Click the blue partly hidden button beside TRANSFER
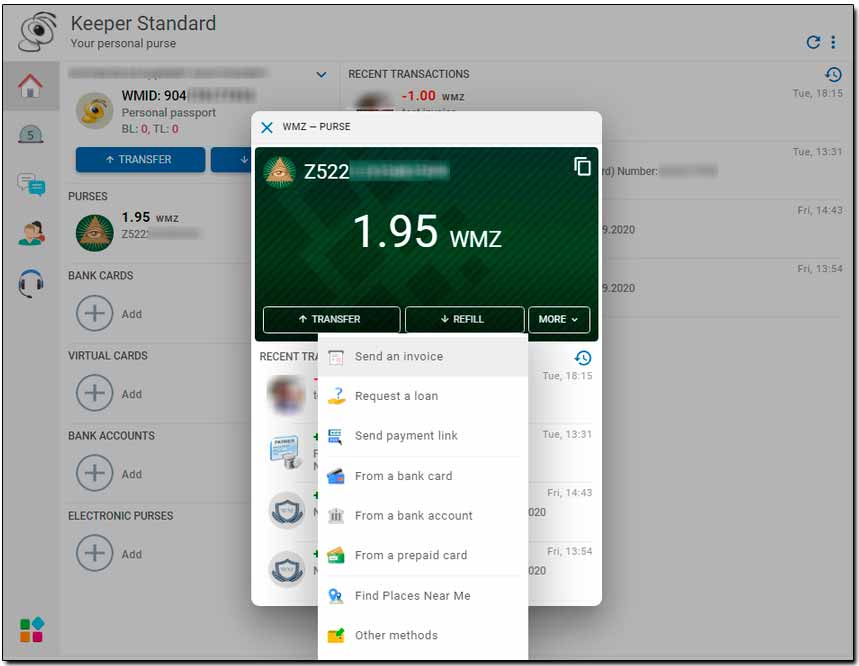This screenshot has height=666, width=859. coord(231,159)
